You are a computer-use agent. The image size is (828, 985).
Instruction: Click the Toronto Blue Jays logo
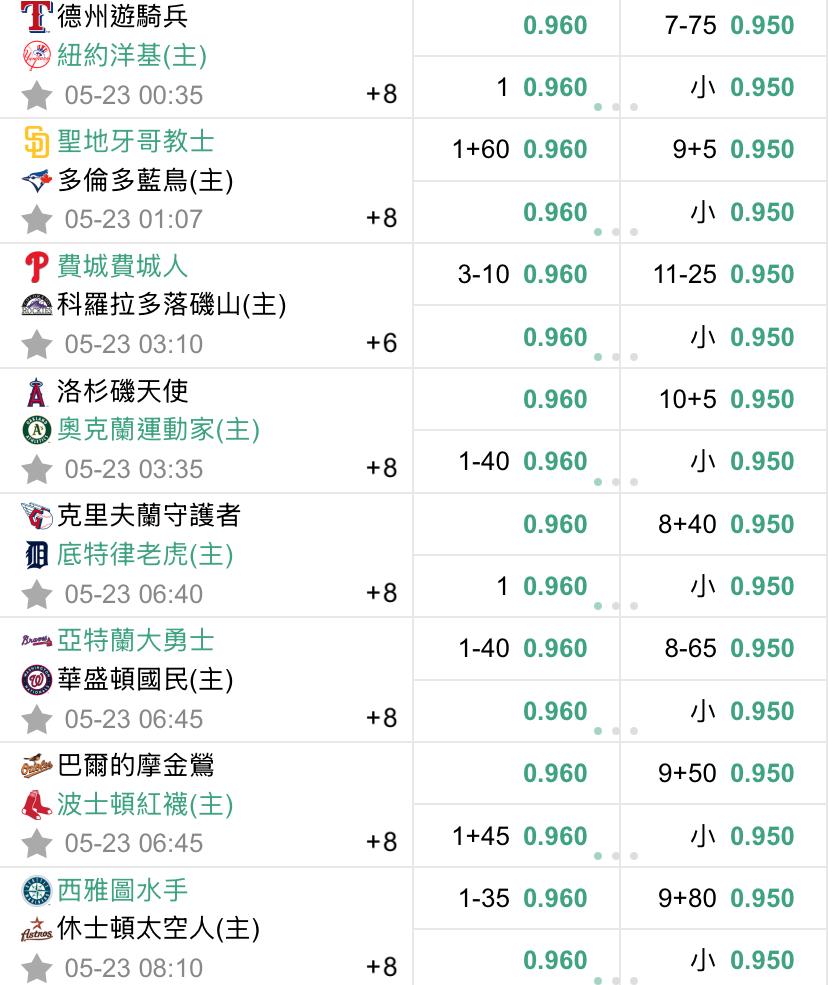(36, 181)
